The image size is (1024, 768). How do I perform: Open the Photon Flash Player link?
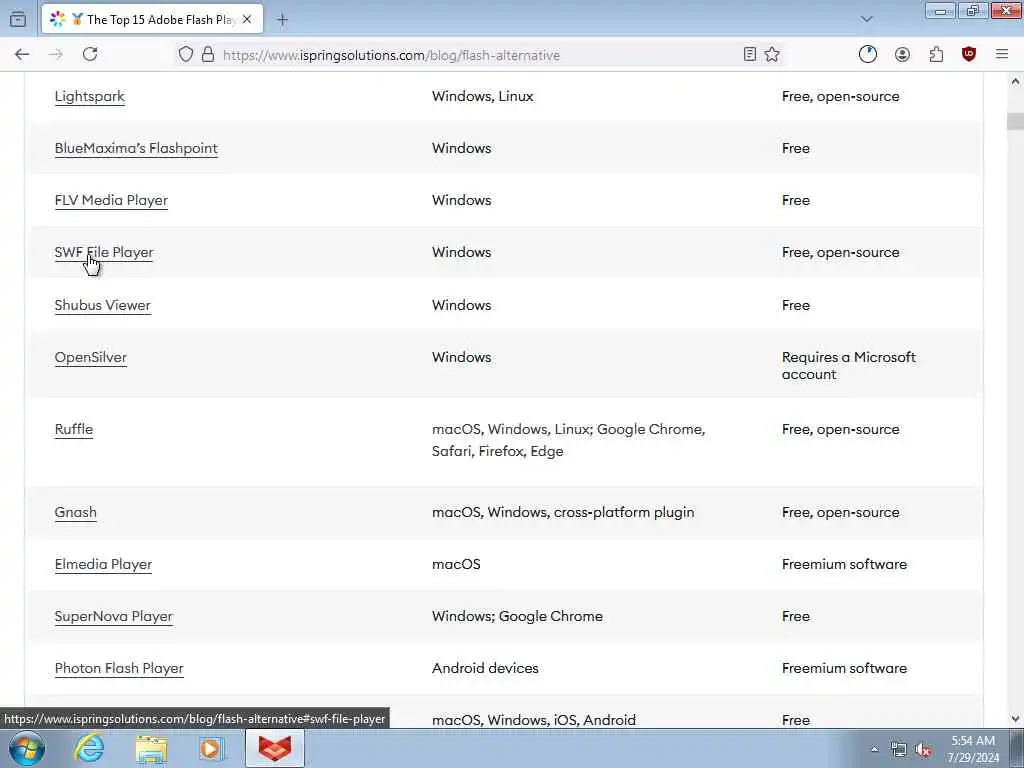119,668
